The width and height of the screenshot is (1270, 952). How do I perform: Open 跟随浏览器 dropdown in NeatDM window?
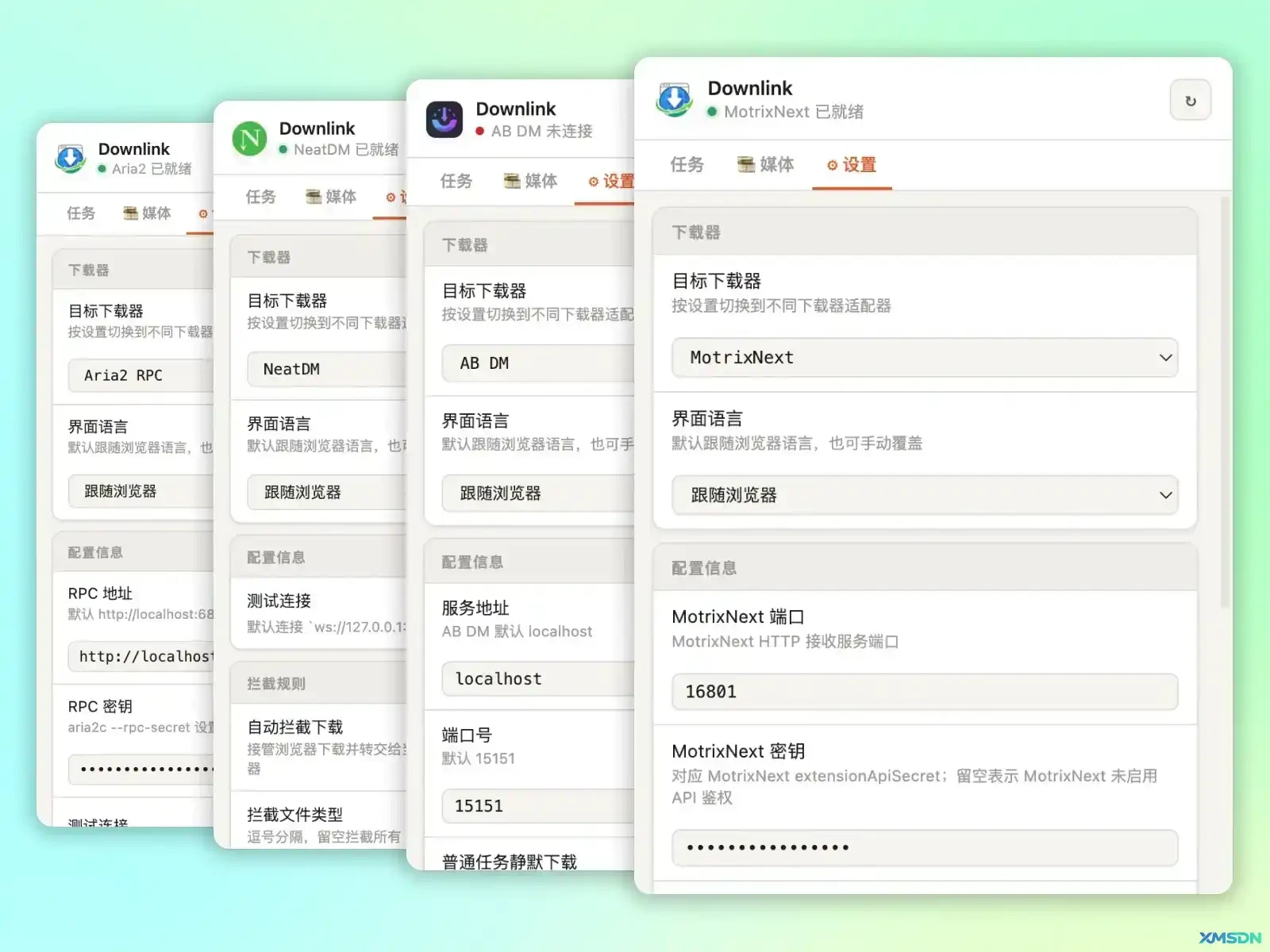[327, 492]
